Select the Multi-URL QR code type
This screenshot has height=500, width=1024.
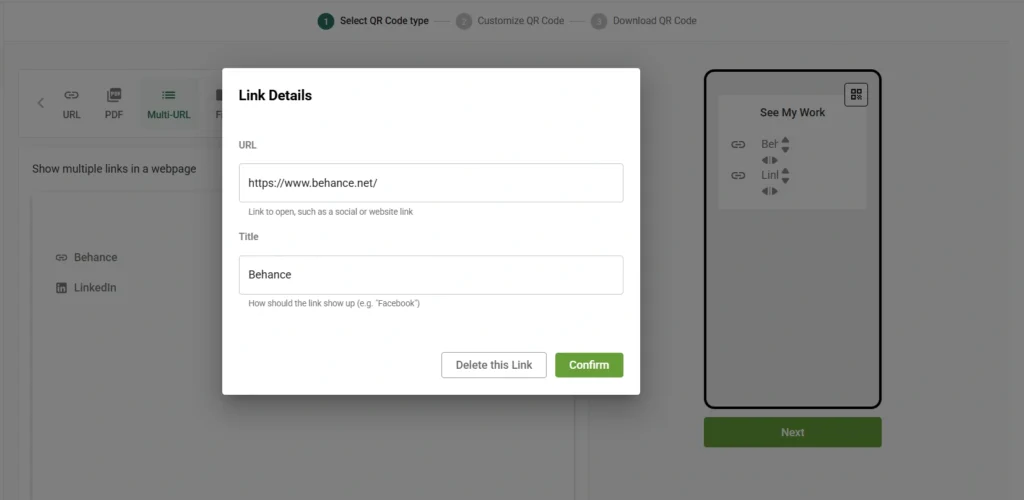pos(168,104)
